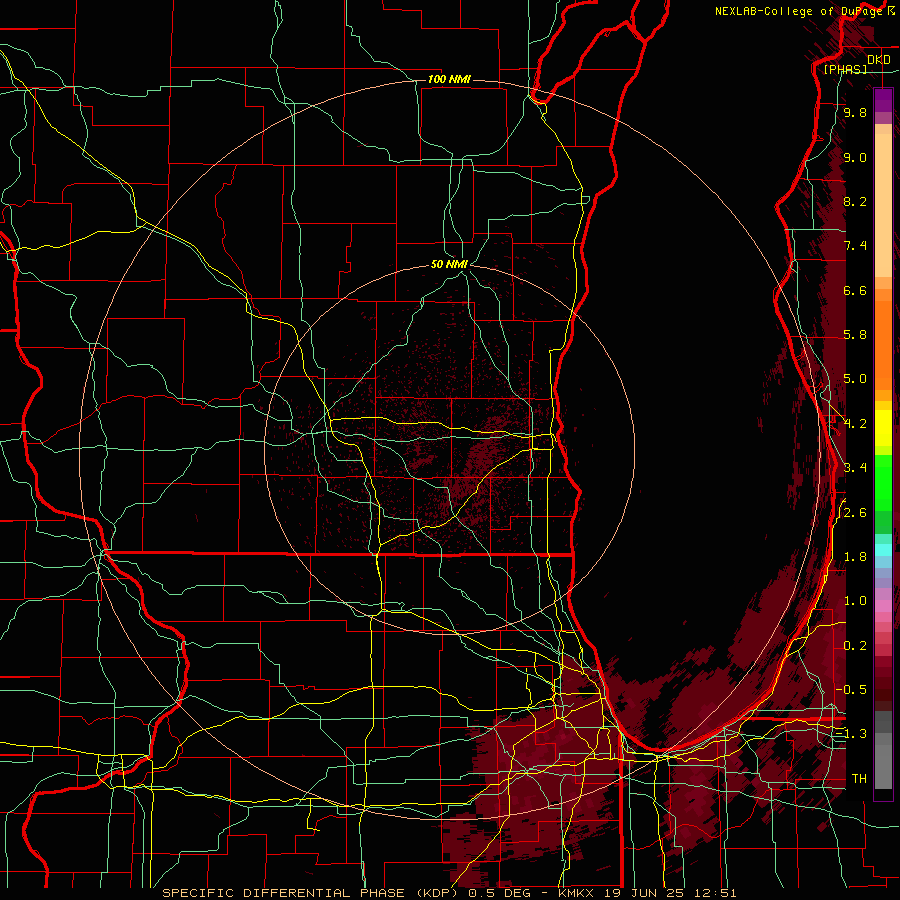This screenshot has height=900, width=900.
Task: Click the 'NEXLAB-College of DuPage' credit text
Action: click(799, 11)
